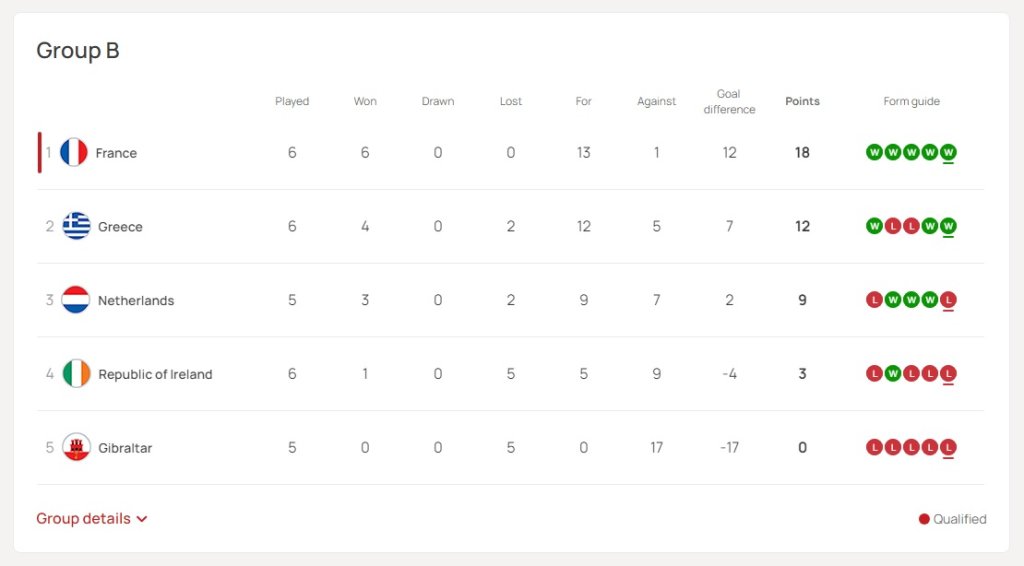Select the Form guide column header

pyautogui.click(x=911, y=101)
